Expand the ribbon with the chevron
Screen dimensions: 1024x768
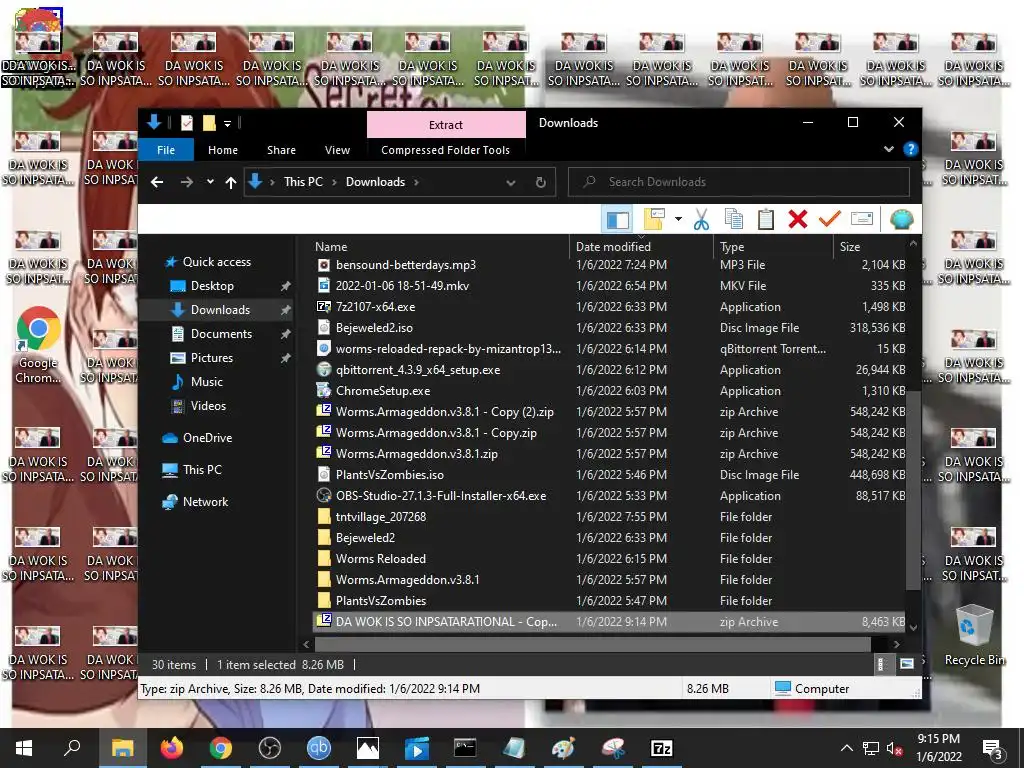888,150
